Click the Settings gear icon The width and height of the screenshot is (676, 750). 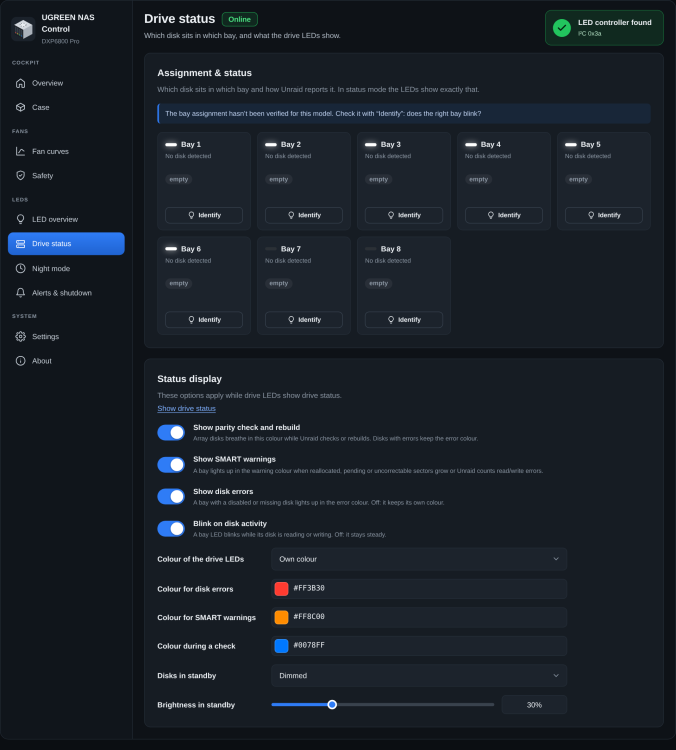(x=21, y=337)
